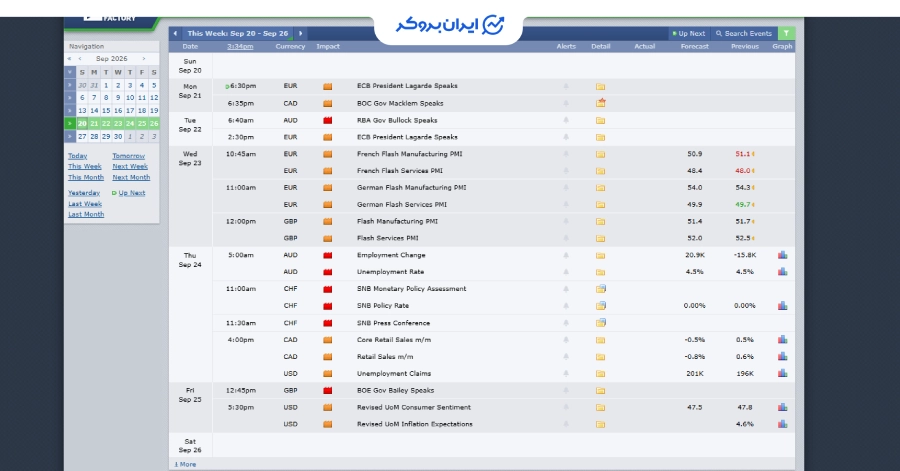This screenshot has height=471, width=900.
Task: Select Sep 23 in mini calendar
Action: coord(118,123)
